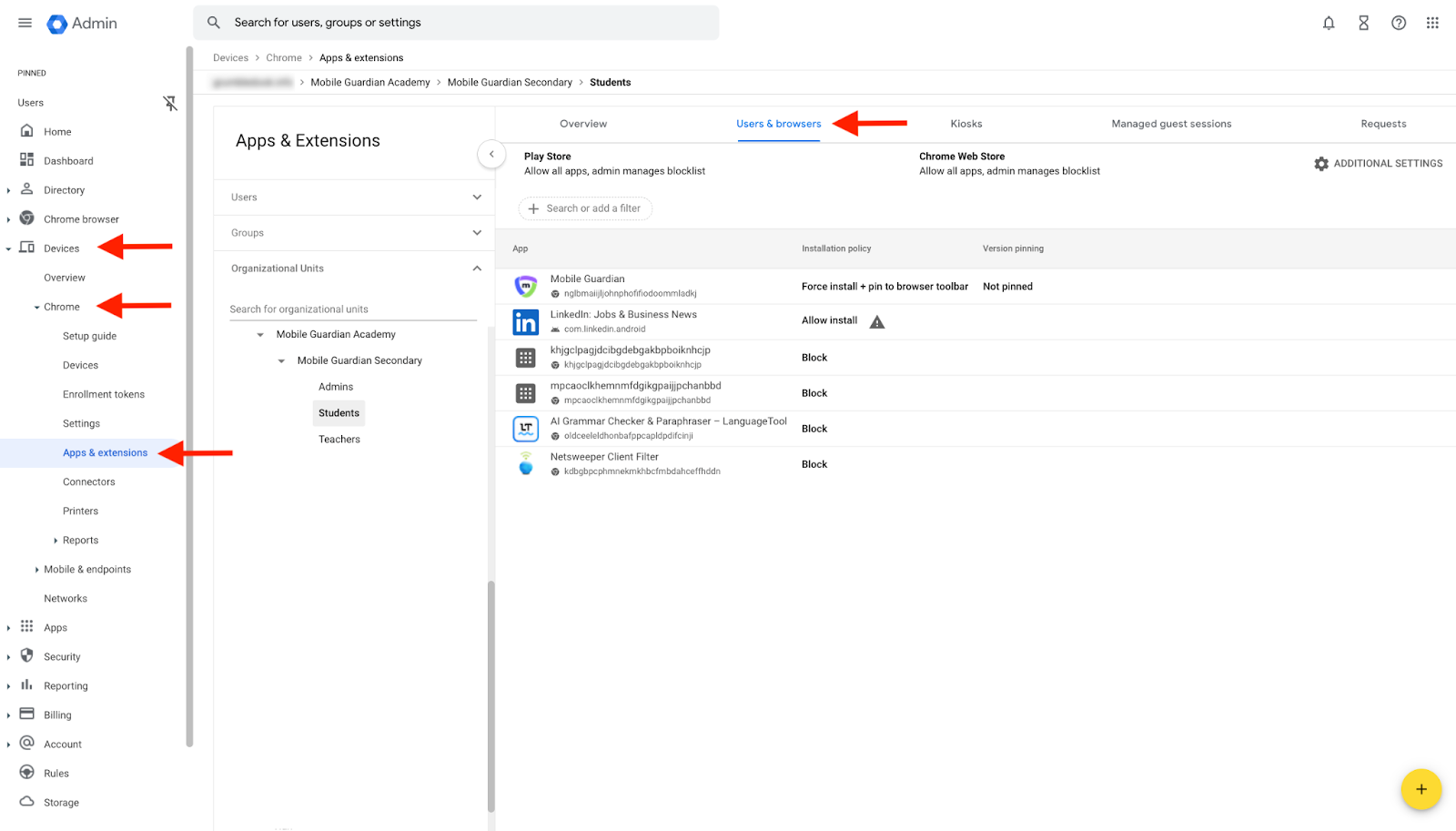Switch to the Overview tab

click(583, 124)
